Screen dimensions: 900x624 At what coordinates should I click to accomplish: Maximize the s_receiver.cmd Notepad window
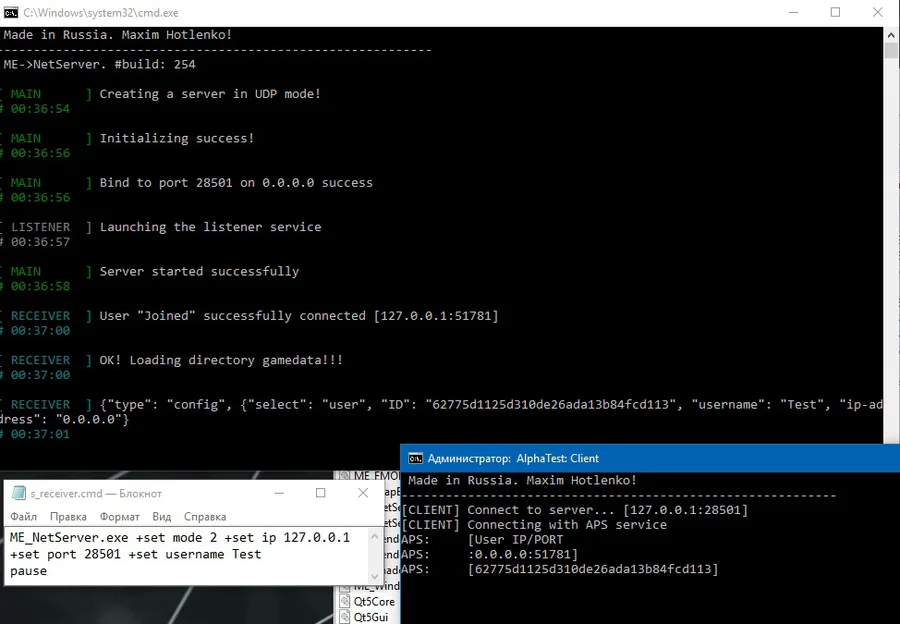[321, 493]
